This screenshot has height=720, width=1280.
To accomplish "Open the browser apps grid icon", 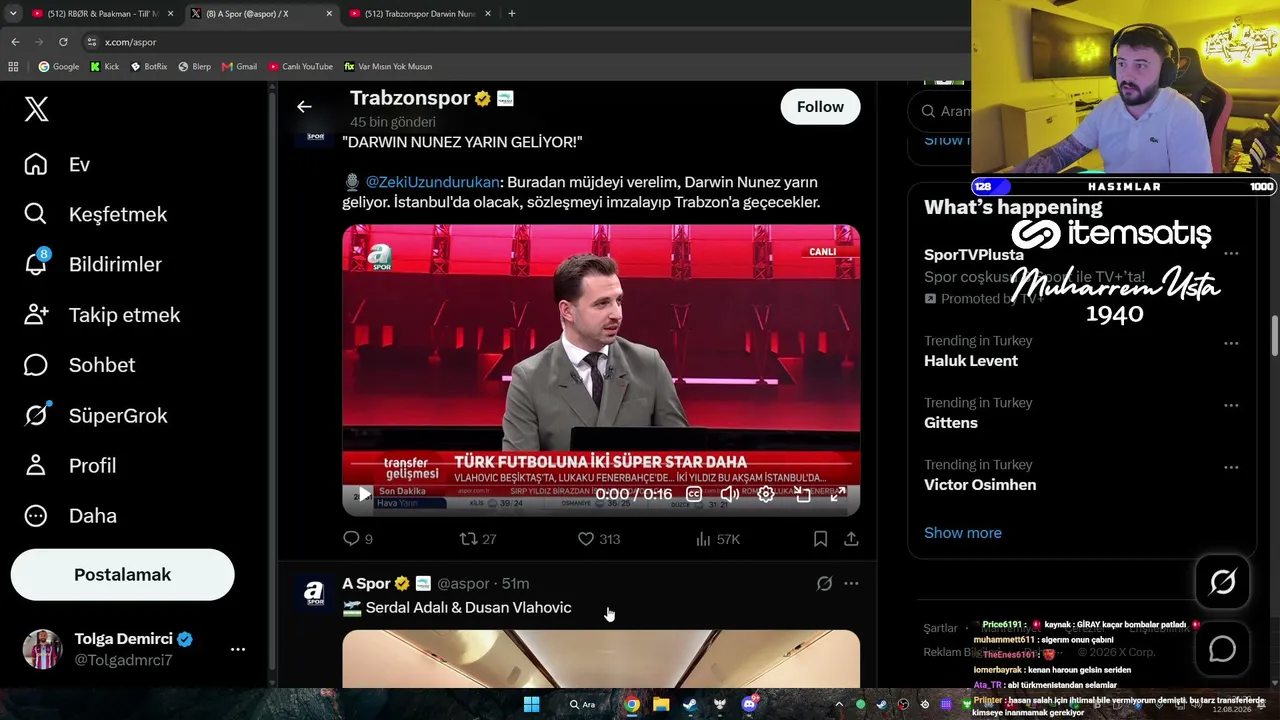I will coord(13,67).
